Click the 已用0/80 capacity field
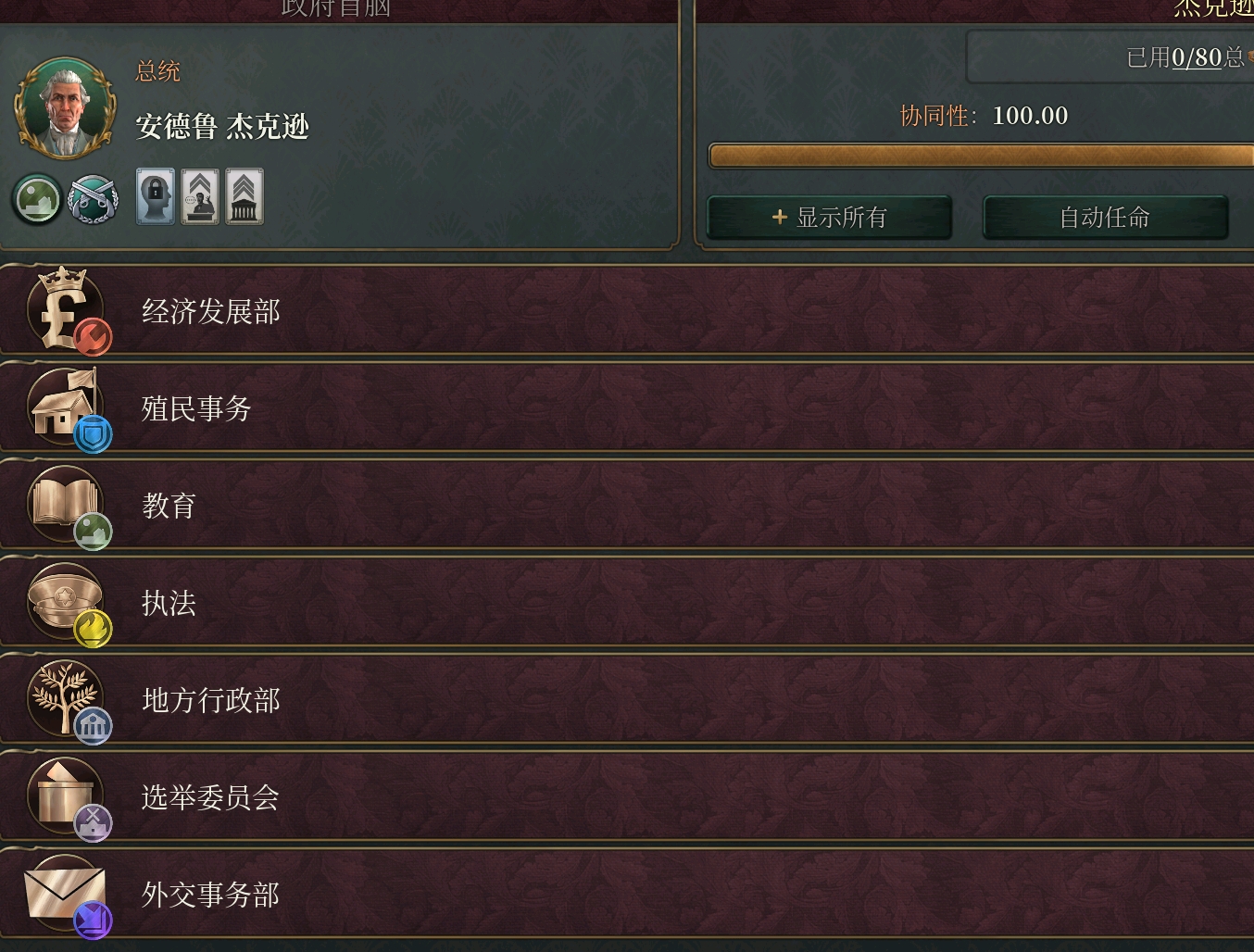Screen dimensions: 1254x952 point(1110,57)
